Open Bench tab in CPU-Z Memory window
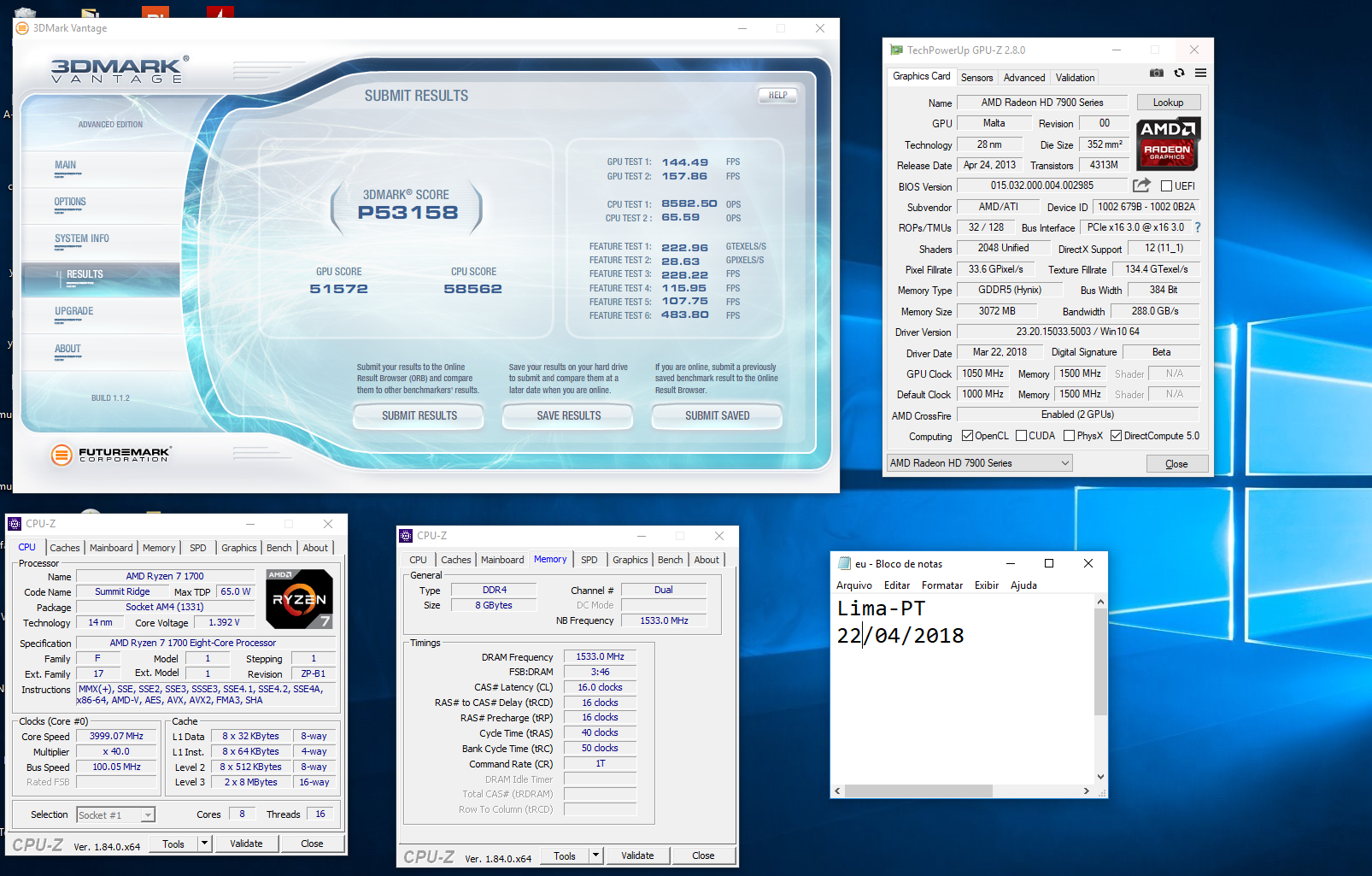The height and width of the screenshot is (876, 1372). (671, 560)
